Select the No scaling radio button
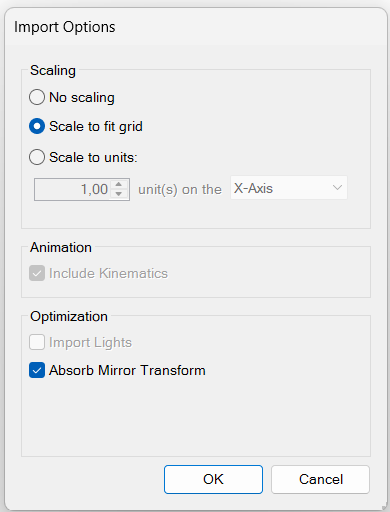This screenshot has width=390, height=512. click(37, 97)
